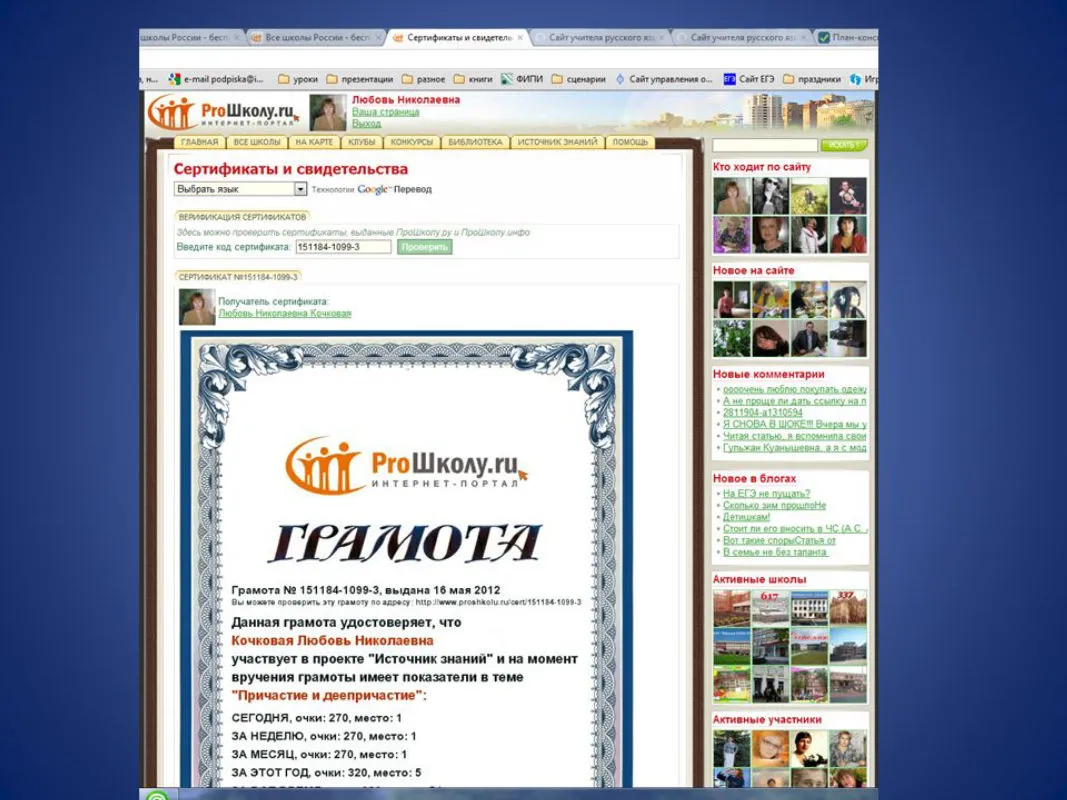
Task: Close the 'Сертификаты и свидетельства' browser tab
Action: tap(520, 38)
